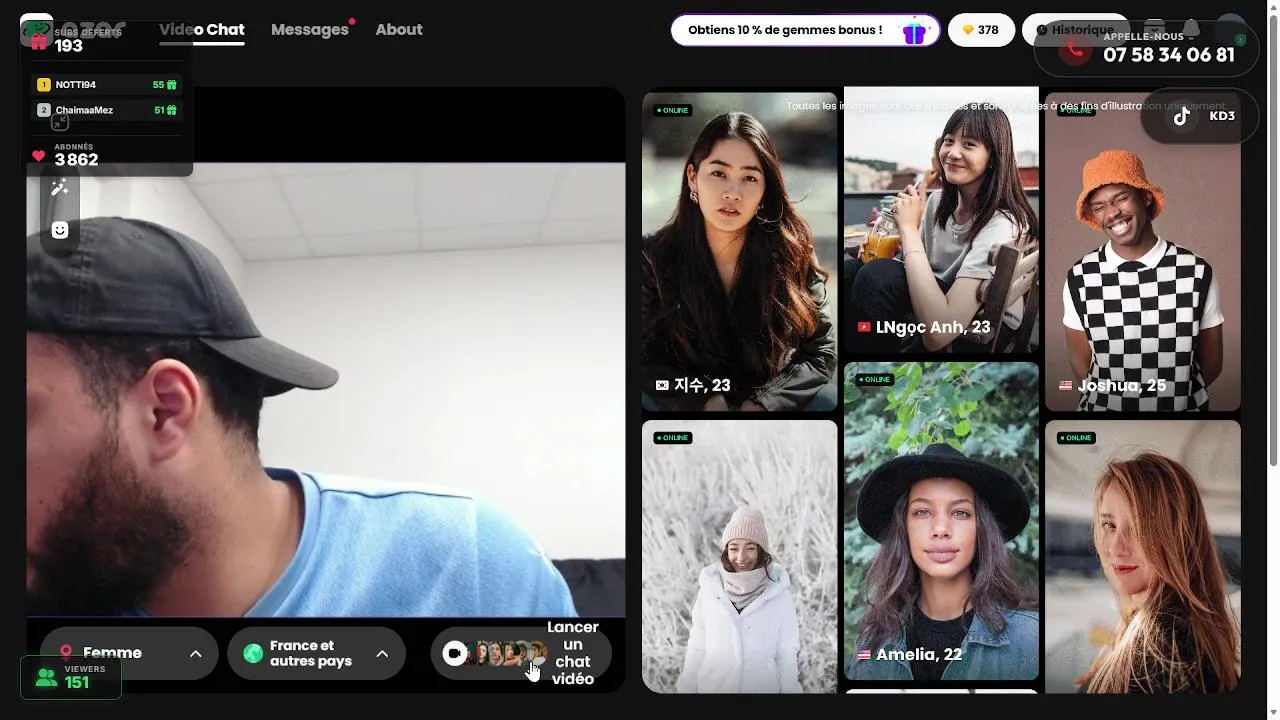Open Historique call history

pyautogui.click(x=1076, y=30)
